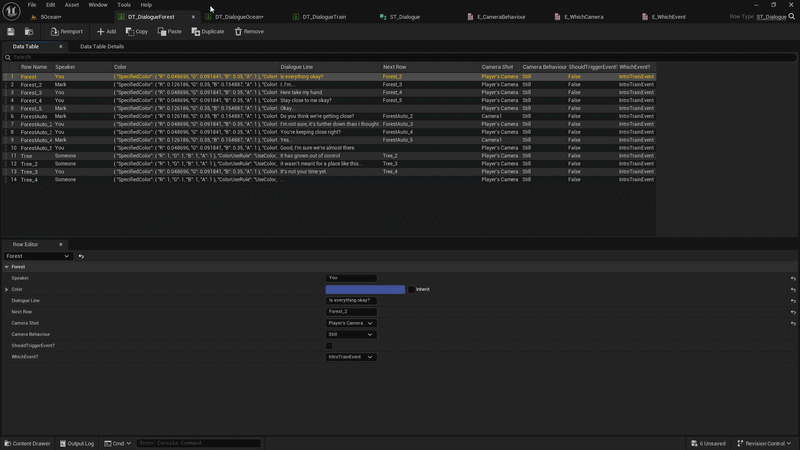Click the Browse to asset icon
This screenshot has width=800, height=450.
[x=29, y=31]
